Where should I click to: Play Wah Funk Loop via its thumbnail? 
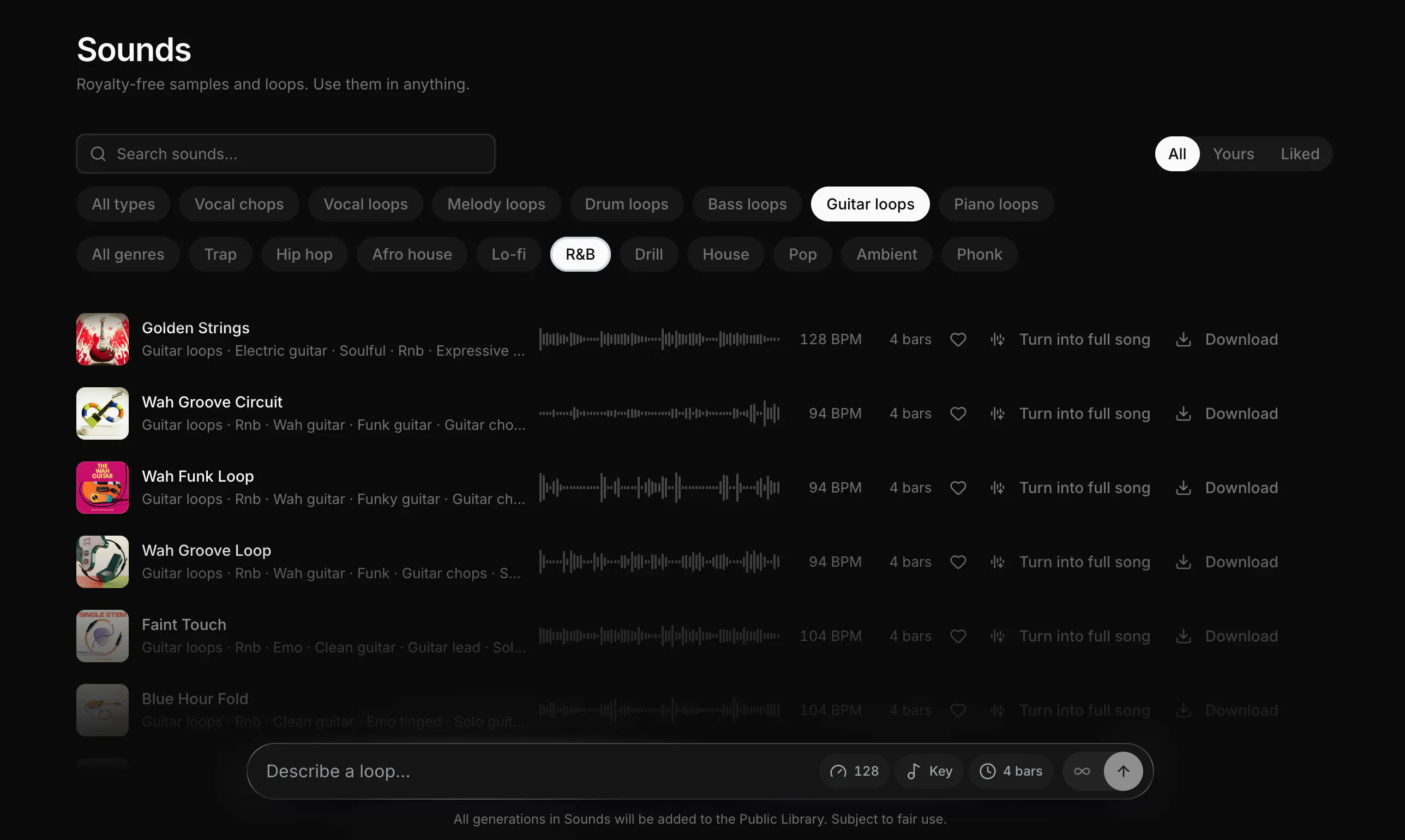pos(103,488)
